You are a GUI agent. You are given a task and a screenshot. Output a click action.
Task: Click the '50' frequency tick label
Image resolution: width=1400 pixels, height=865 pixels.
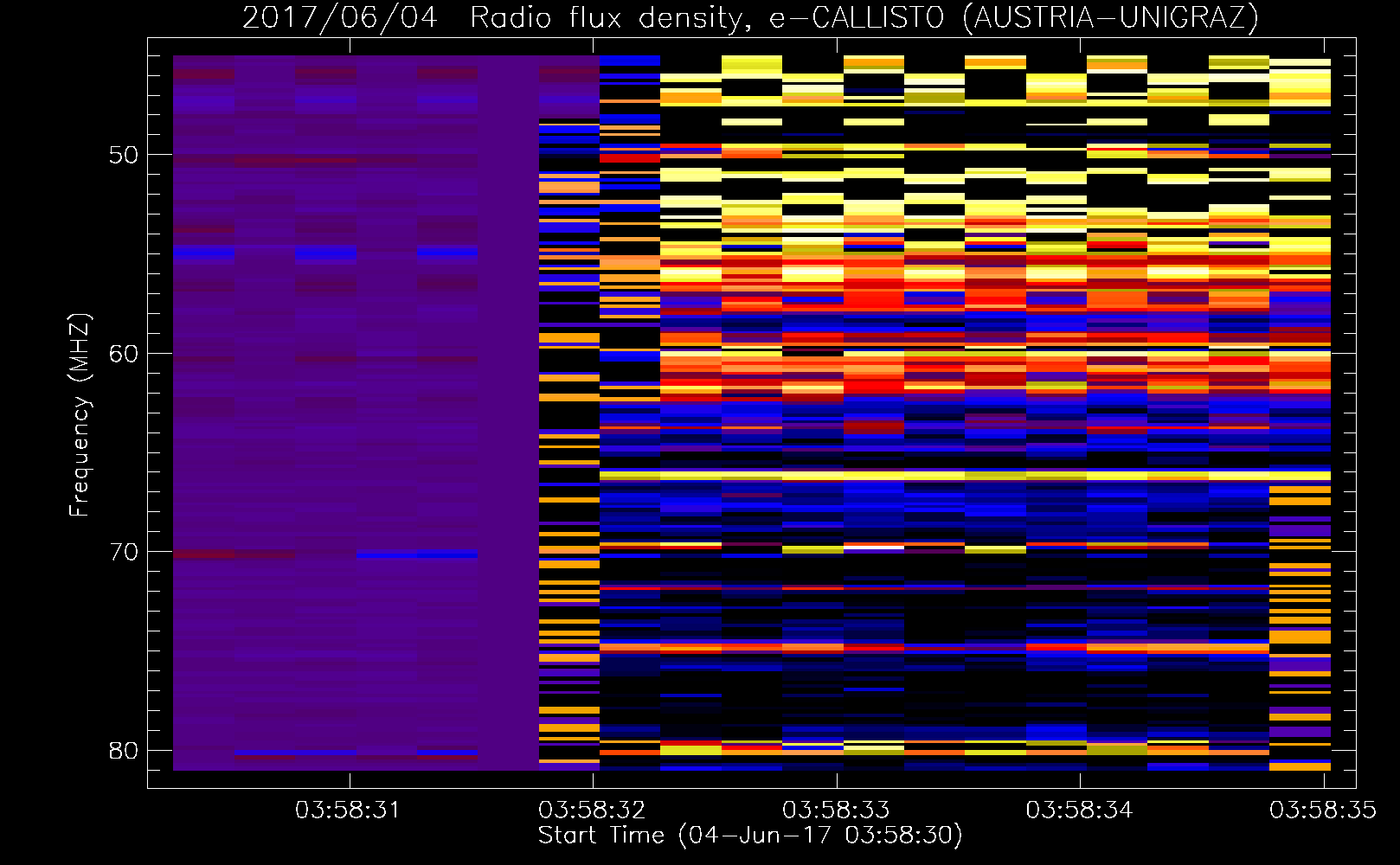(124, 155)
